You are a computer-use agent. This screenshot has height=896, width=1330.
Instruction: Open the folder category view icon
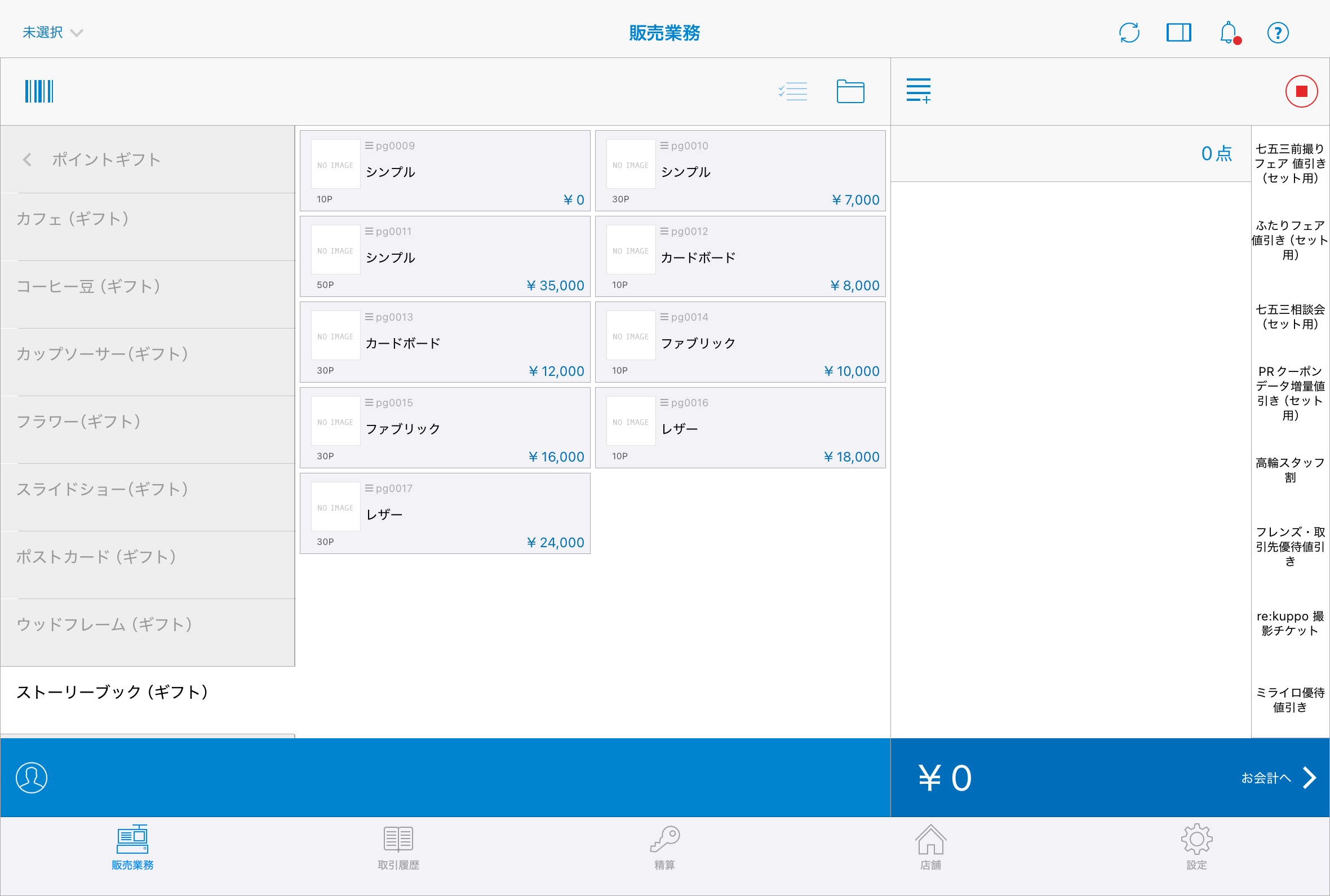coord(850,91)
